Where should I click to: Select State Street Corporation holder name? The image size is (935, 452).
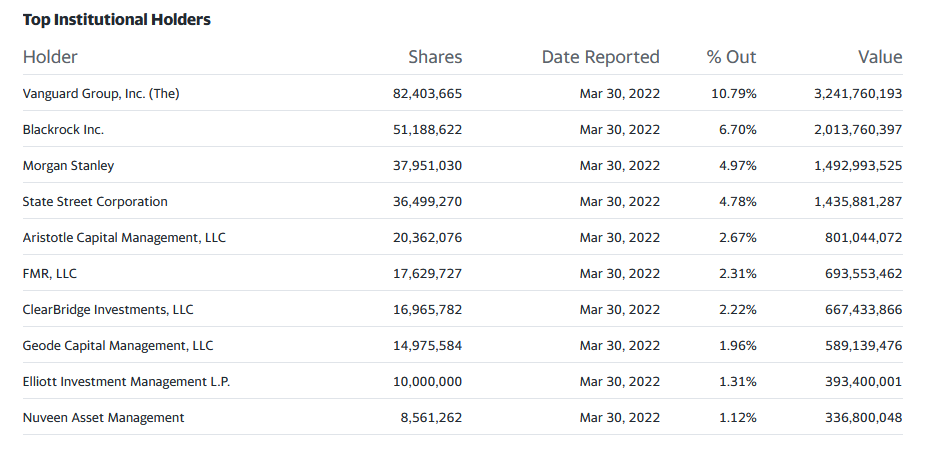(95, 202)
